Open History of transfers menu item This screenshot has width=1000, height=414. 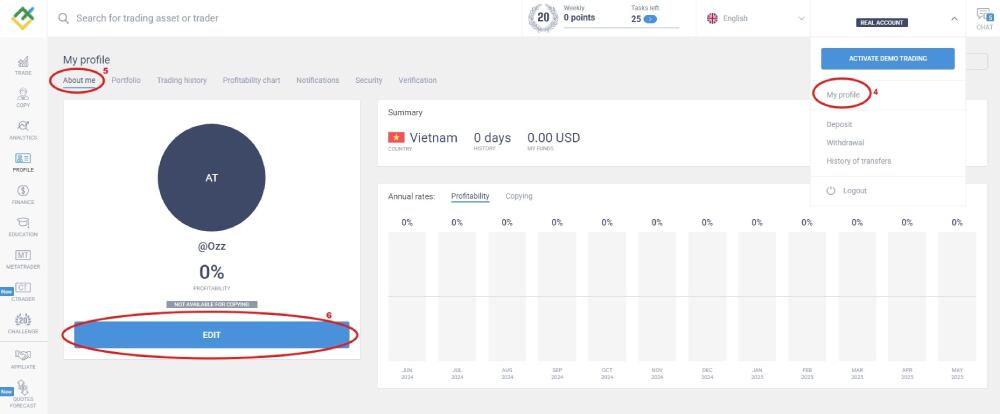[x=858, y=161]
